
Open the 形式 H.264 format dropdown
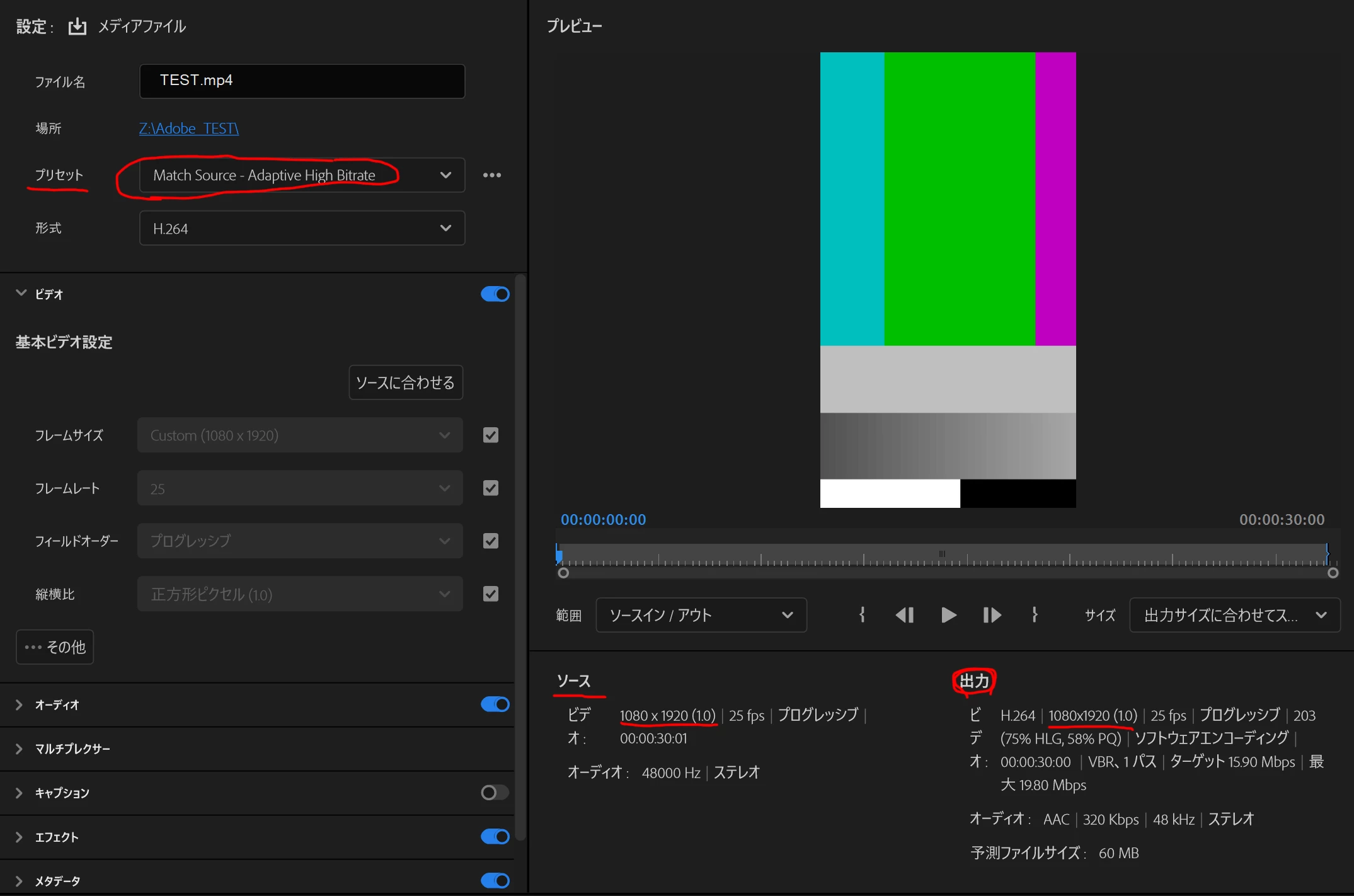click(x=302, y=228)
